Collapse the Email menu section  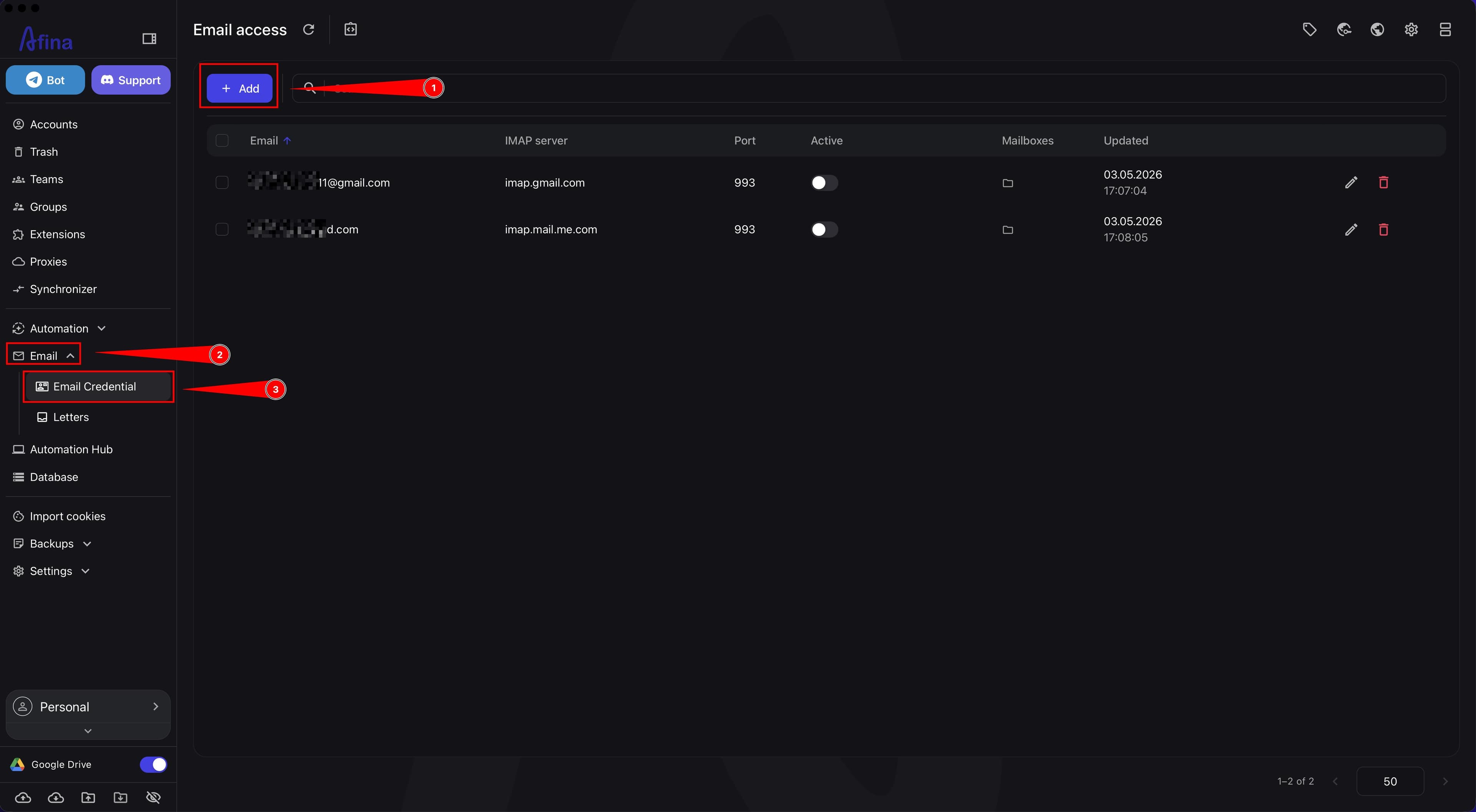tap(43, 356)
